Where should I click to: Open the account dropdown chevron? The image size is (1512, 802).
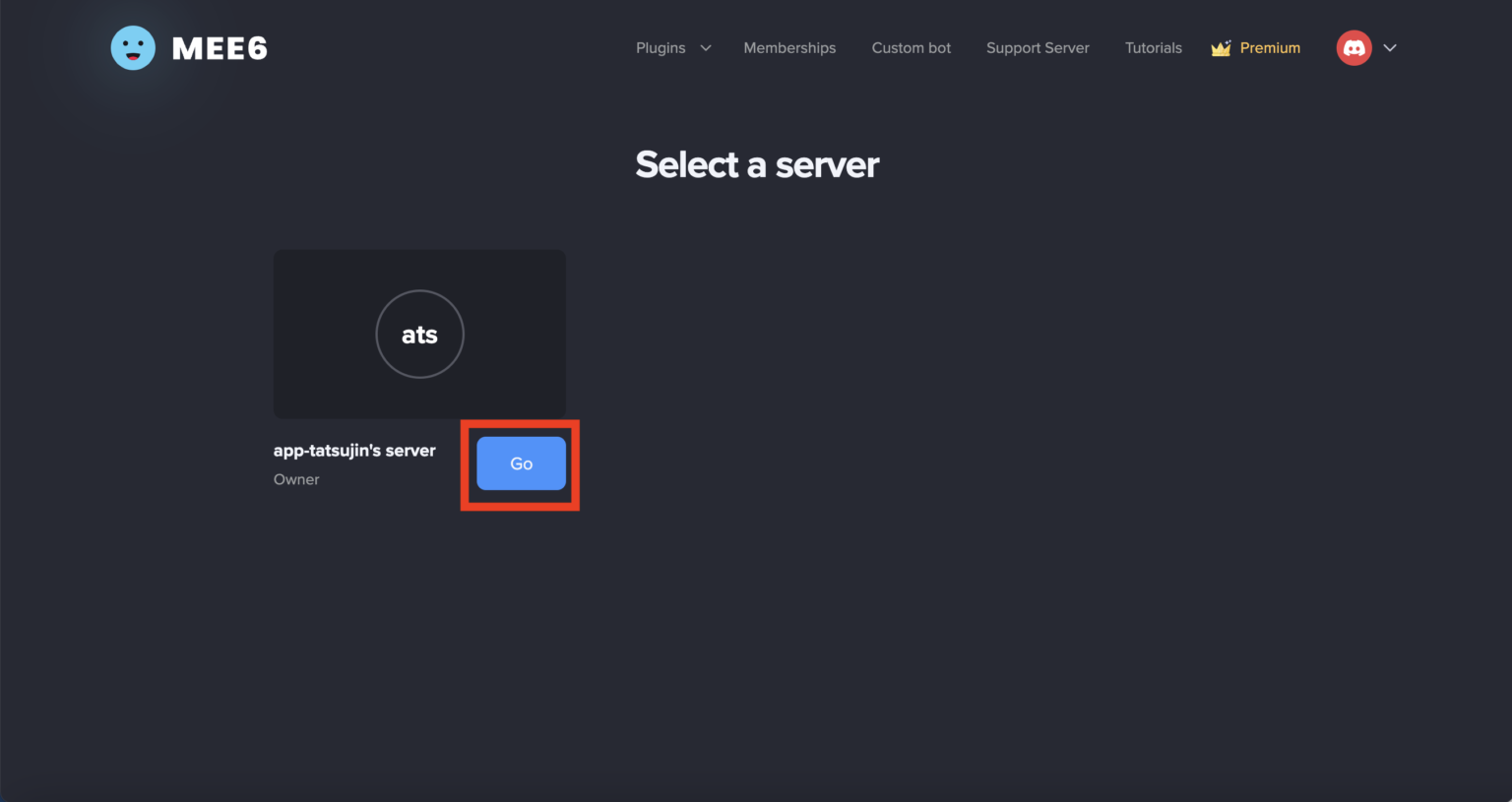[x=1390, y=47]
